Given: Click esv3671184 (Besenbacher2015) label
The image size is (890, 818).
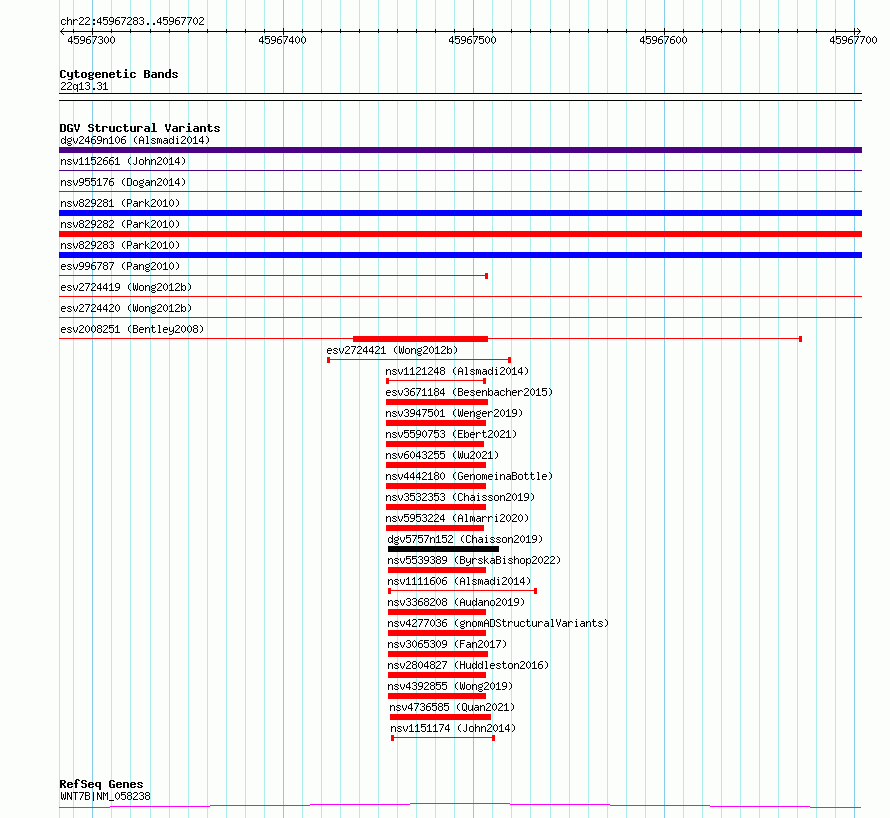Looking at the screenshot, I should click(469, 392).
